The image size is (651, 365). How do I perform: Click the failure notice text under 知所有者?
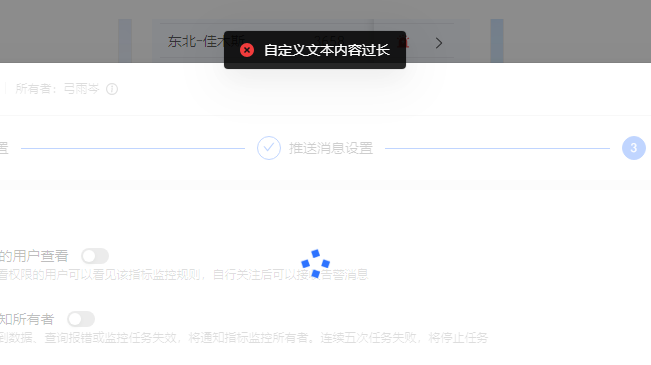pos(244,338)
